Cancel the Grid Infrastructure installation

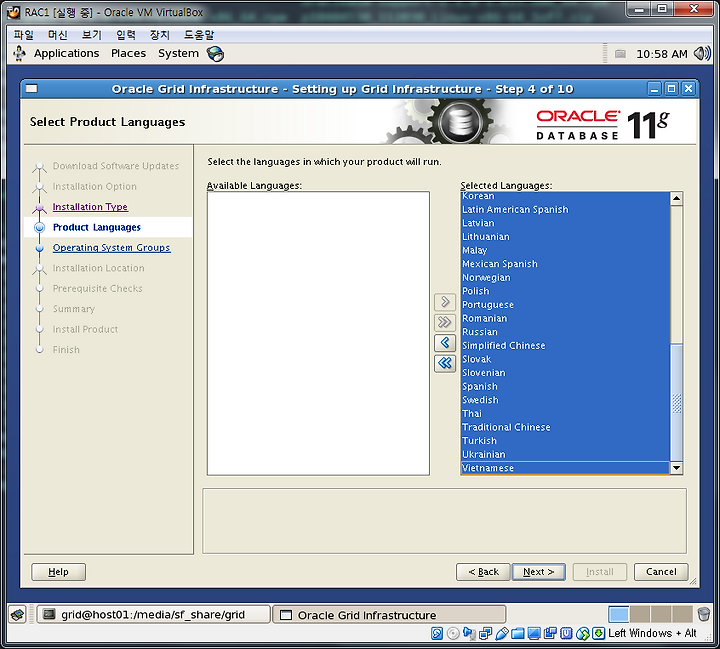click(661, 572)
